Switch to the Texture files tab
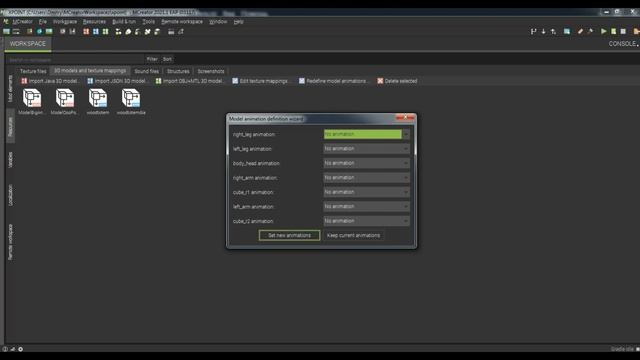 (x=33, y=71)
